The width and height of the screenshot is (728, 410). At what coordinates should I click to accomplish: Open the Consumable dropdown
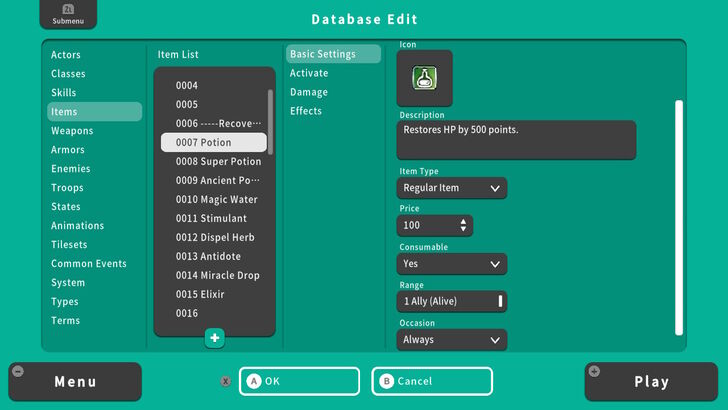tap(452, 264)
